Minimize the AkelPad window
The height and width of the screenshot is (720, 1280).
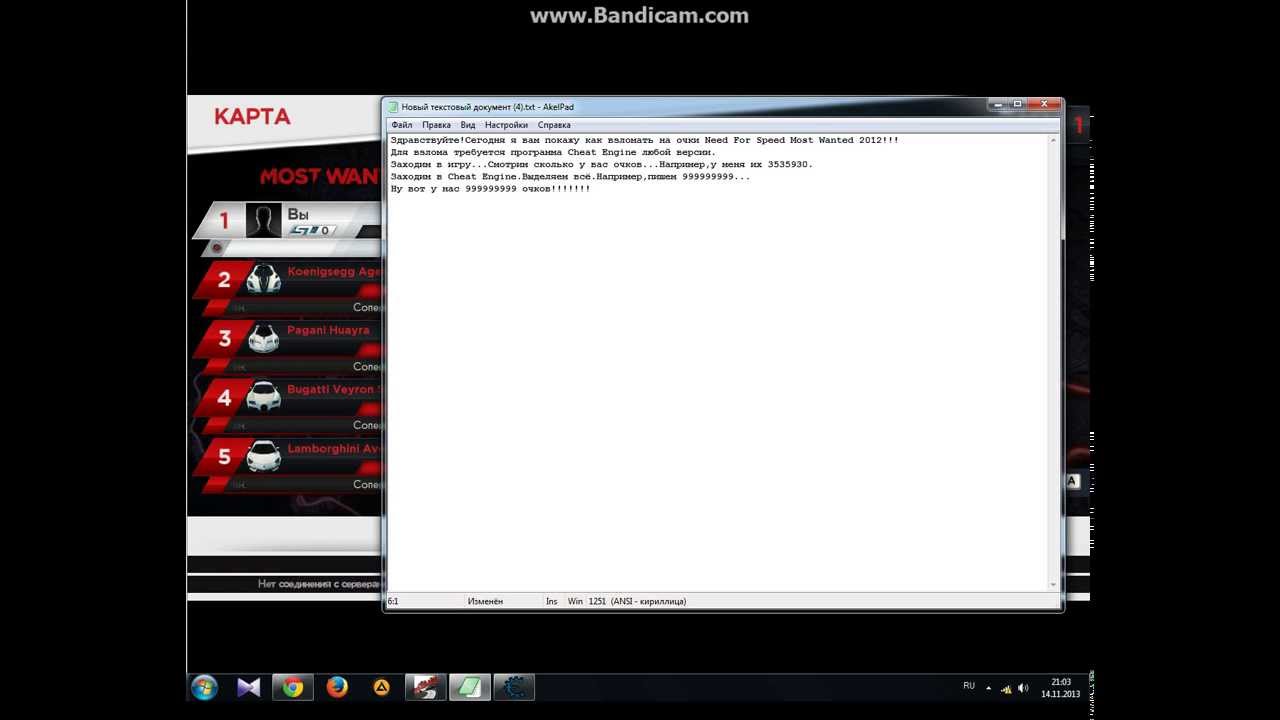[997, 104]
